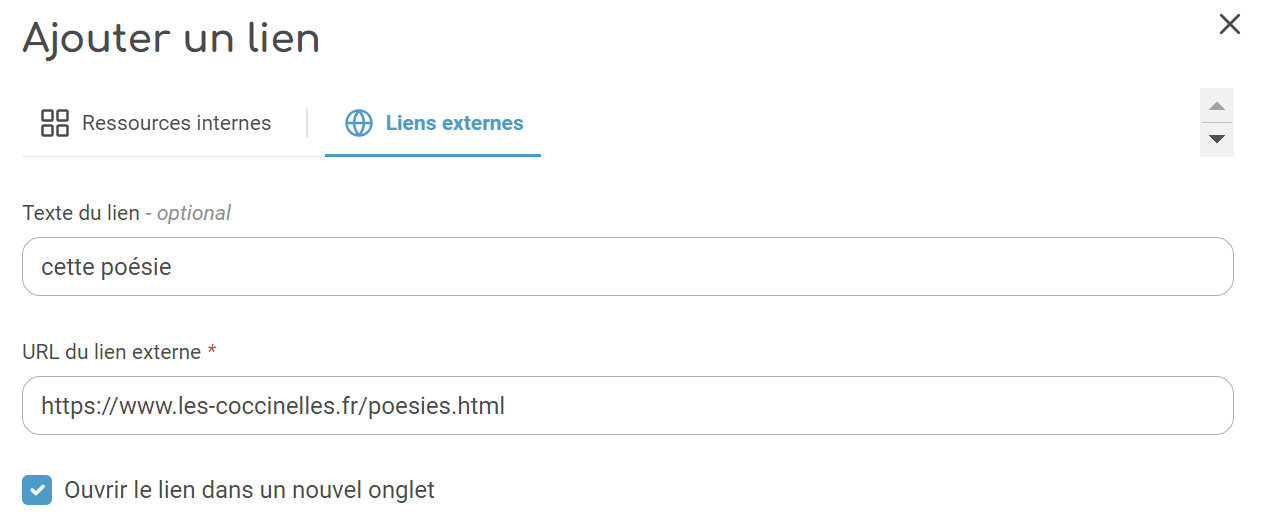Screen dimensions: 1261x527
Task: Focus the URL du lien externe field
Action: point(627,406)
